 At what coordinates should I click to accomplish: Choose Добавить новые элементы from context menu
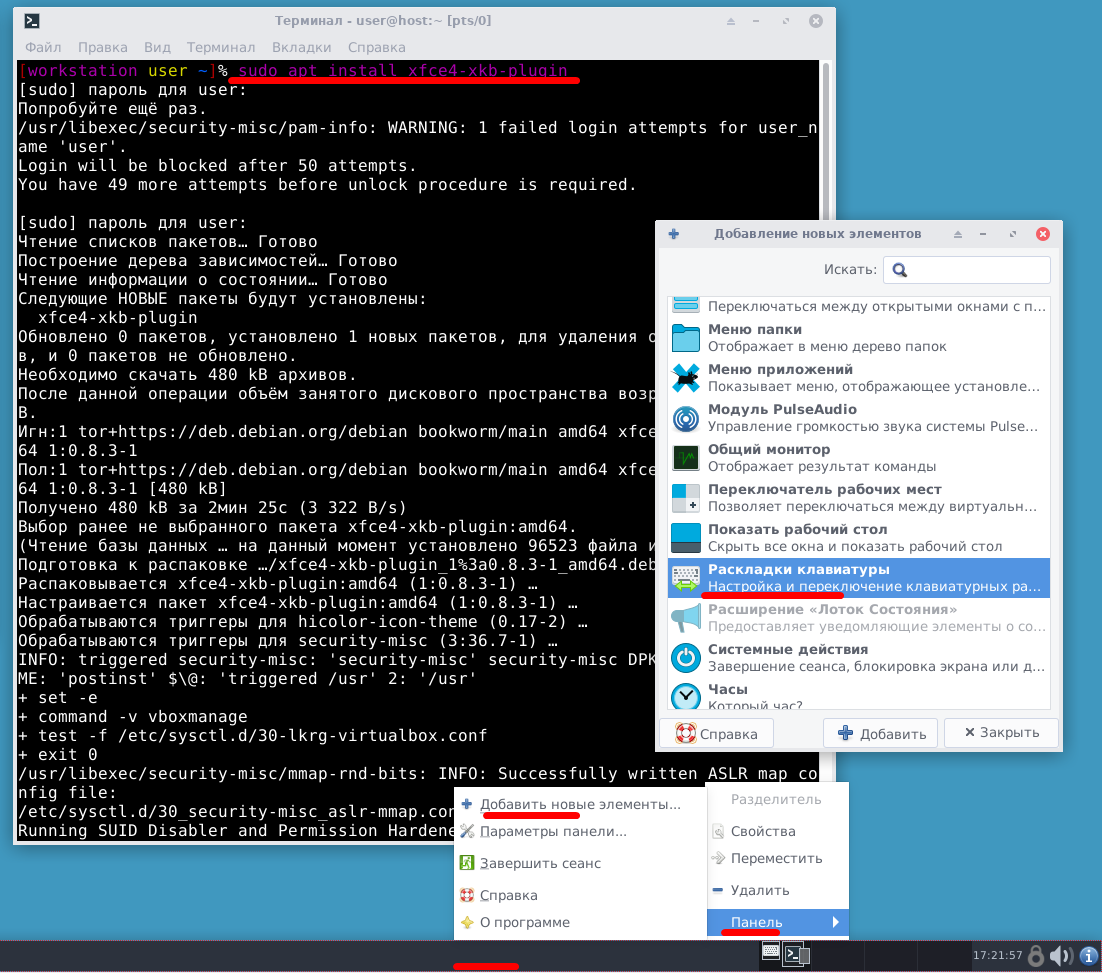pos(580,804)
